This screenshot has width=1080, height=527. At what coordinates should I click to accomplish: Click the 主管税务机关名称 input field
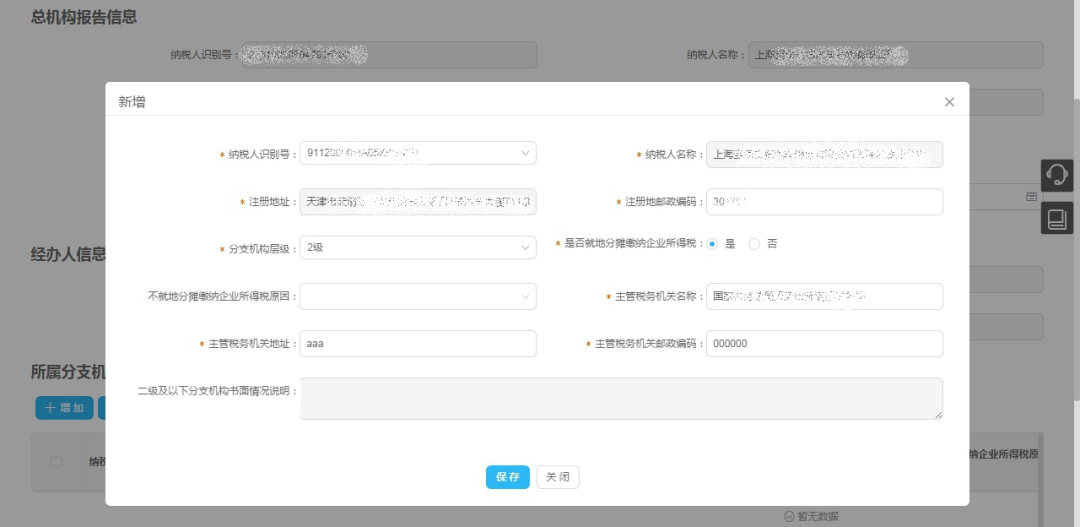[823, 297]
